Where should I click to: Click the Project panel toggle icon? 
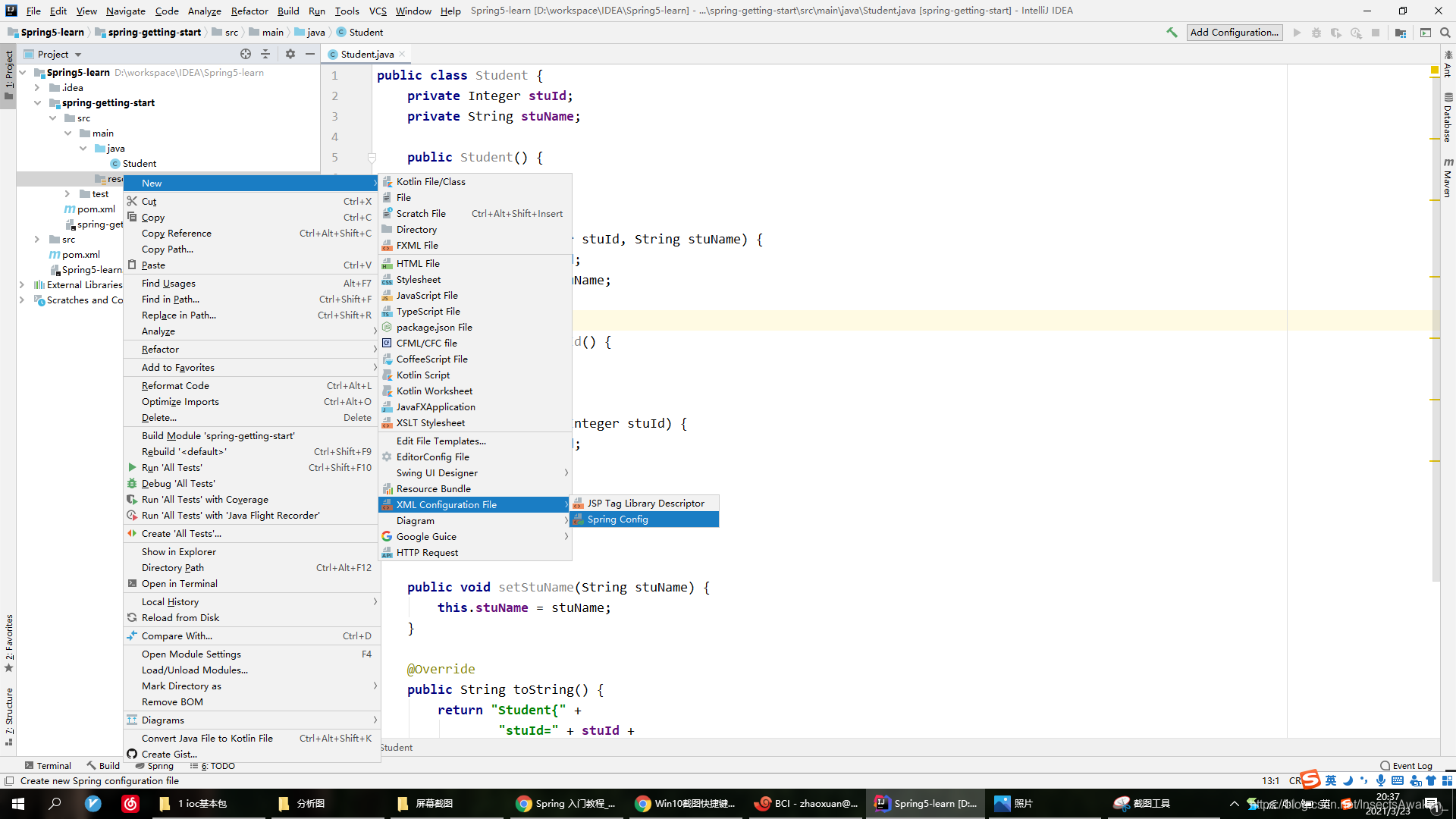[7, 80]
